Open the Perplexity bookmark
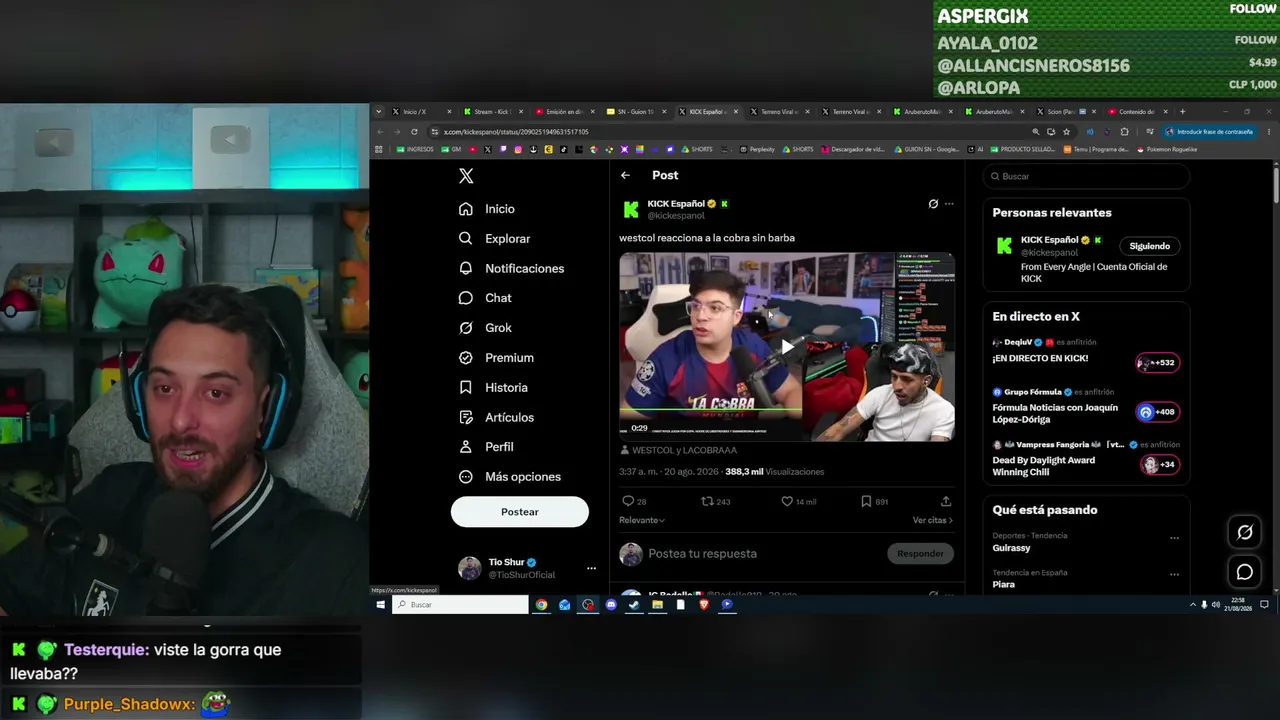This screenshot has height=720, width=1280. (x=758, y=150)
